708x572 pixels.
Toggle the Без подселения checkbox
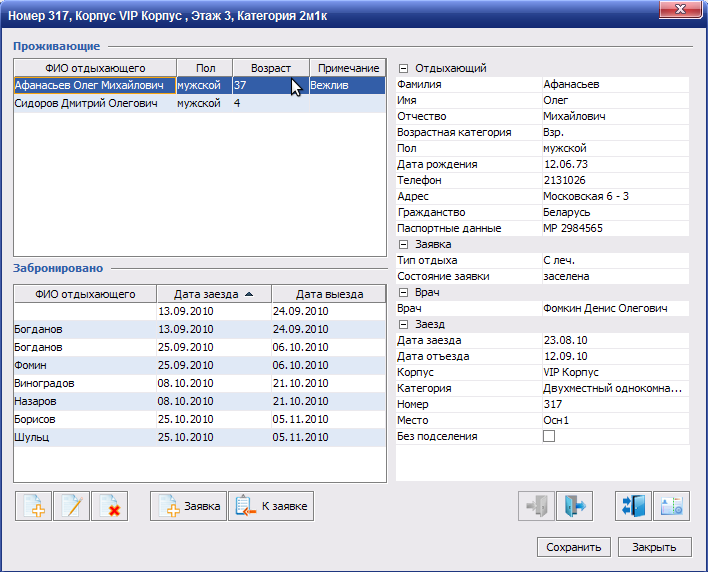[x=549, y=436]
